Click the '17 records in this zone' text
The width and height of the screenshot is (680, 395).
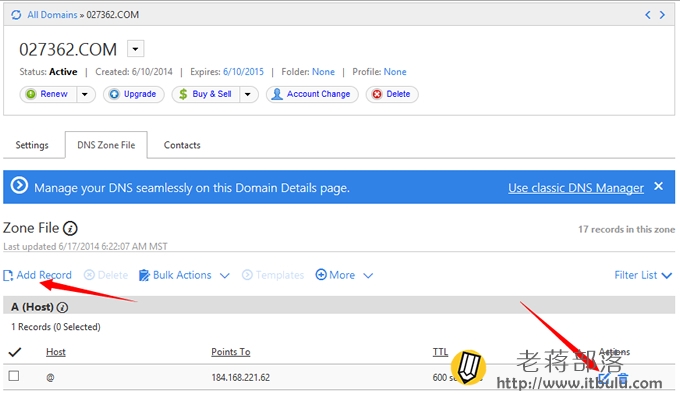click(626, 229)
